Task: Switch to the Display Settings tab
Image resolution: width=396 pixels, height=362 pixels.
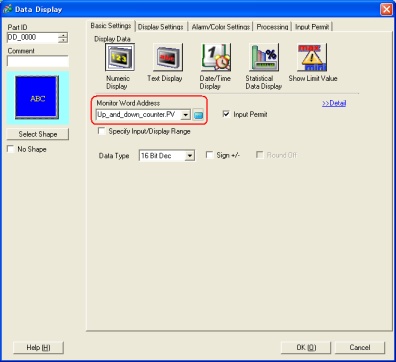Action: (x=161, y=27)
